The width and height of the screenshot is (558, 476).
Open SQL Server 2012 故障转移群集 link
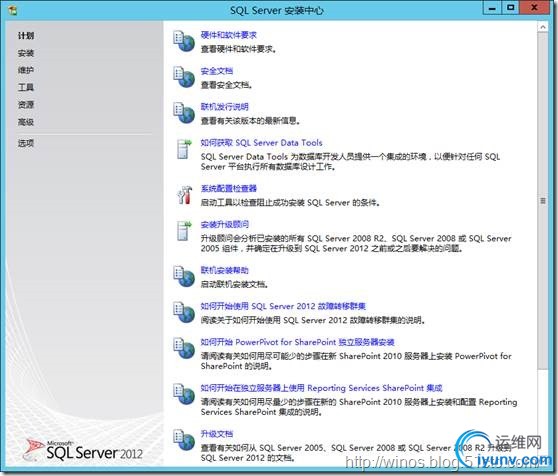pyautogui.click(x=283, y=306)
